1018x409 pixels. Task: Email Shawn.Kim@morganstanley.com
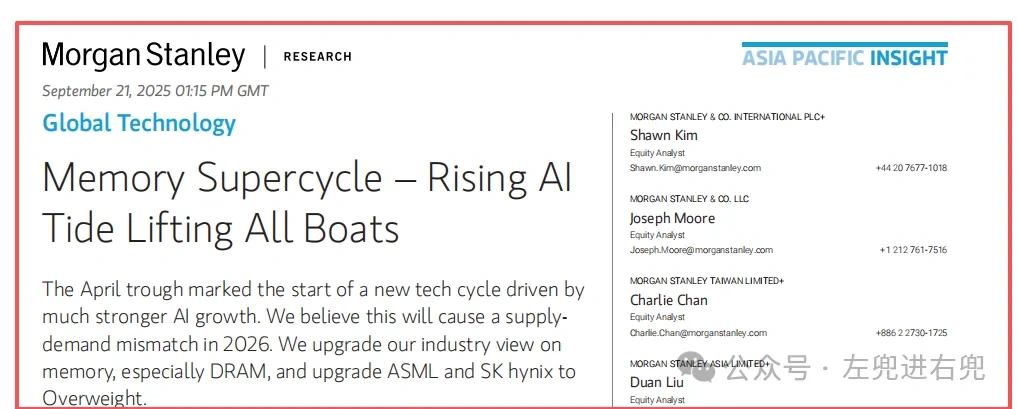[695, 168]
